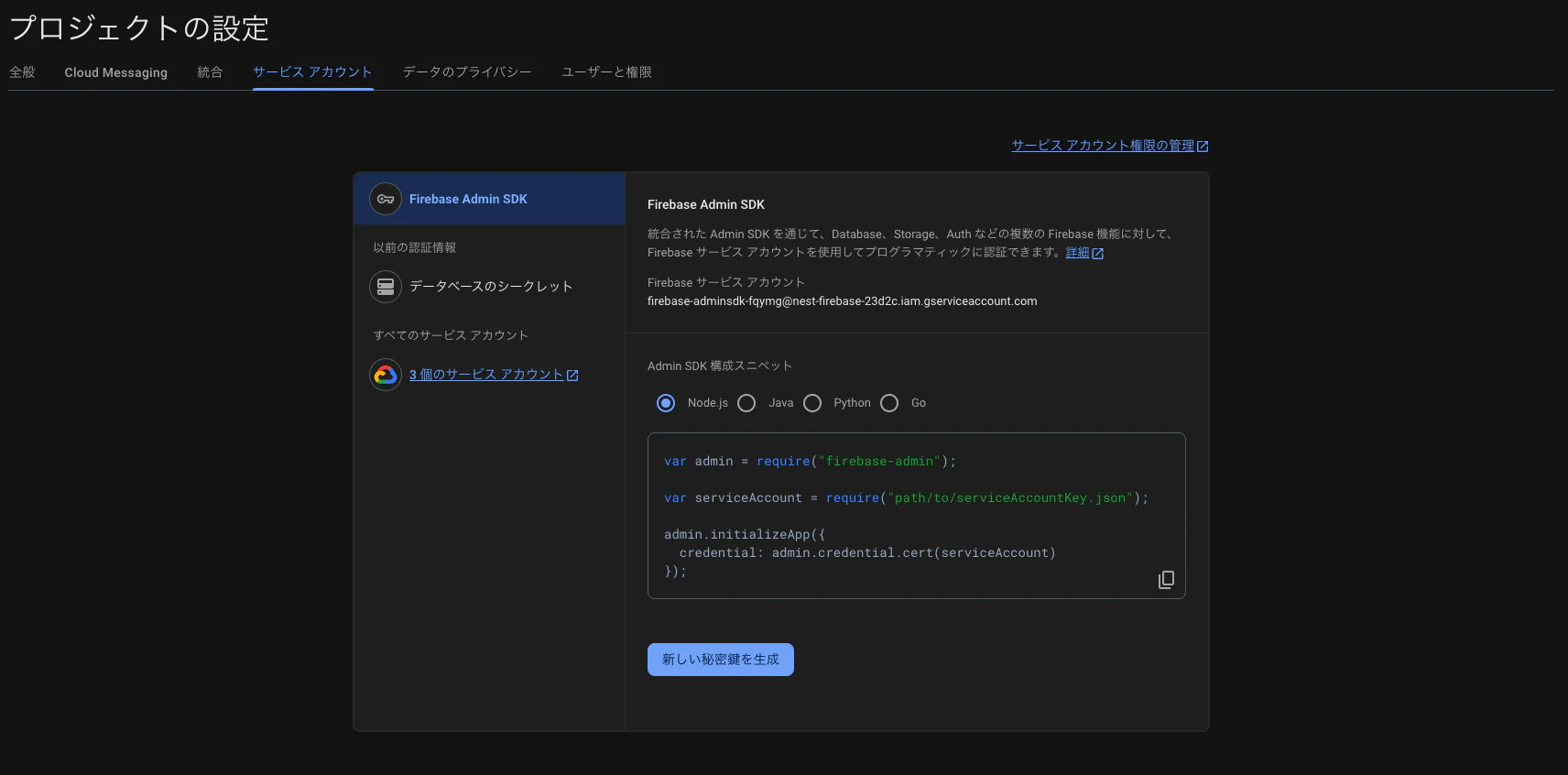1568x775 pixels.
Task: Click external-link icon after 3 個のサービス アカウント
Action: [x=572, y=376]
